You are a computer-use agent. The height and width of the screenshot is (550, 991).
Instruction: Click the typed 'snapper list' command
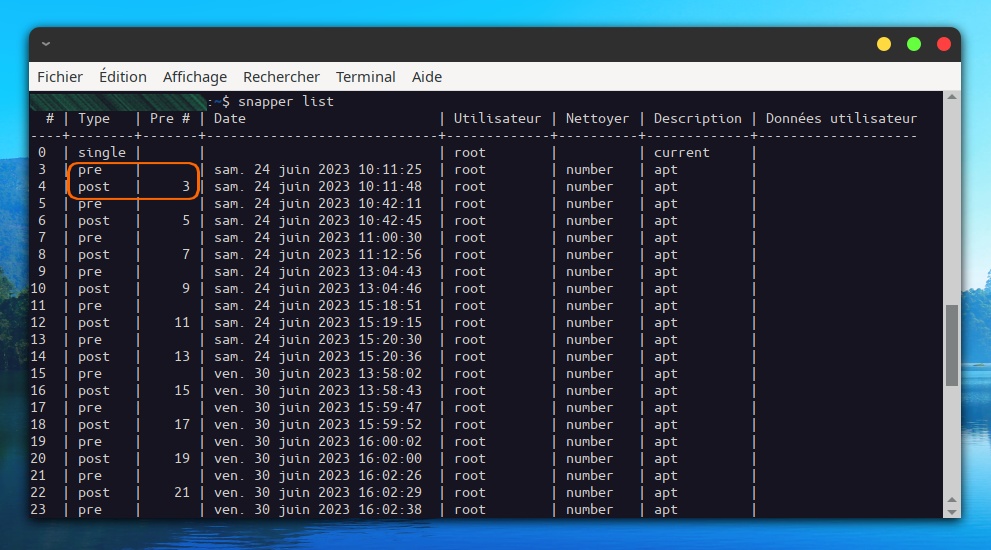pyautogui.click(x=286, y=101)
